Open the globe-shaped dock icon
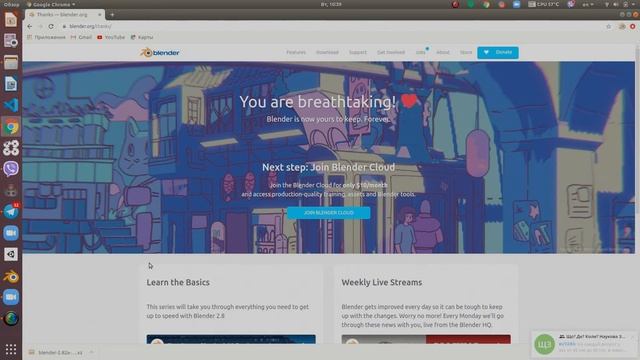This screenshot has height=360, width=640. tap(11, 318)
